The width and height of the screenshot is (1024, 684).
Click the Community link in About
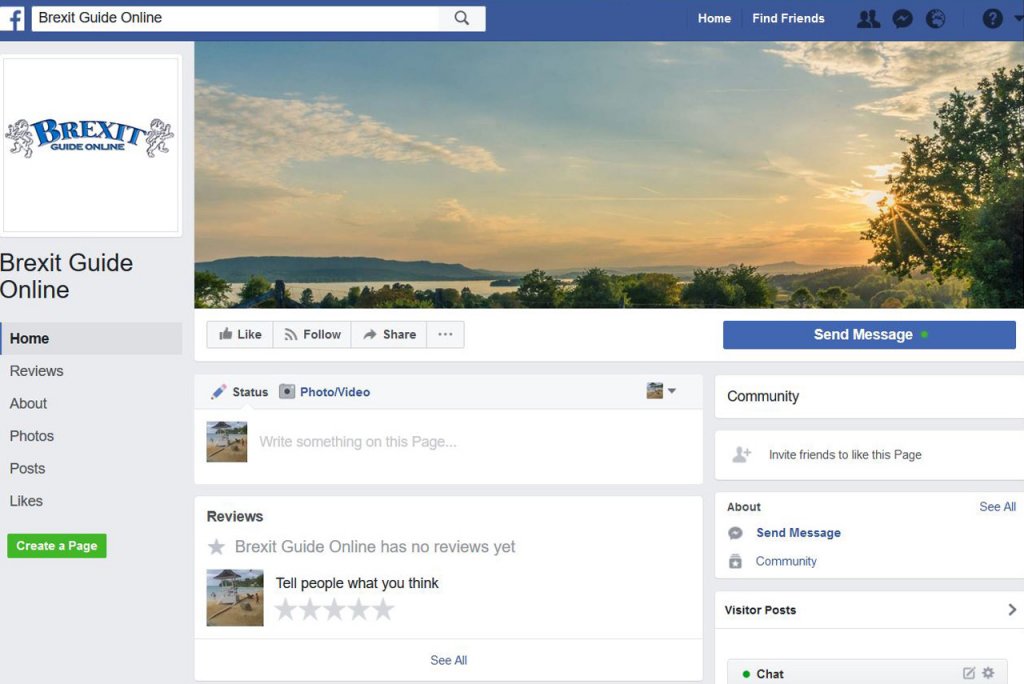786,561
